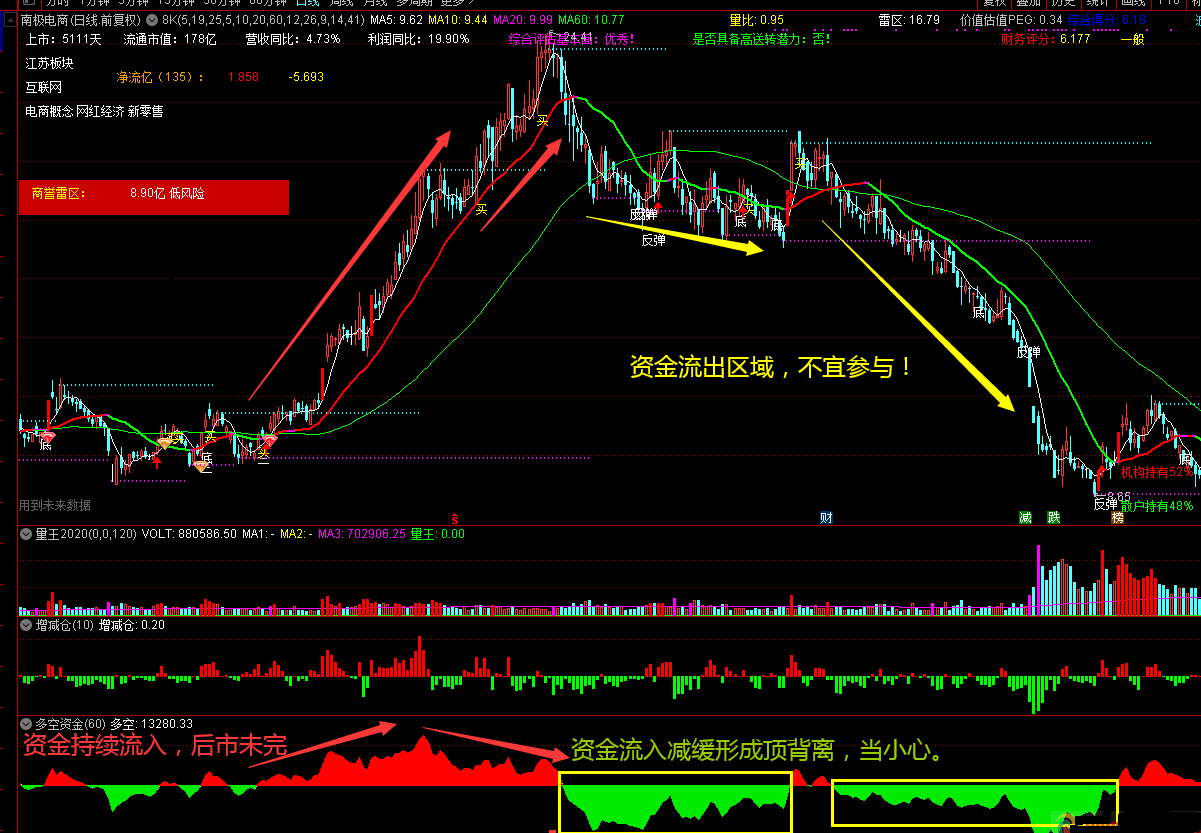Click the red S marker below chart
The height and width of the screenshot is (833, 1201).
coord(455,518)
